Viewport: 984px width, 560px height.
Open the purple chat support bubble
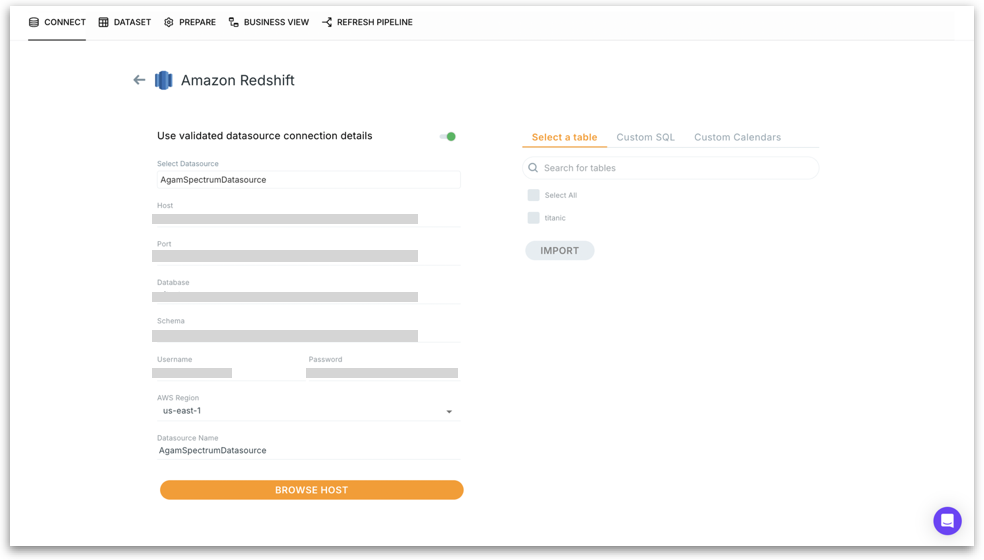pyautogui.click(x=946, y=520)
